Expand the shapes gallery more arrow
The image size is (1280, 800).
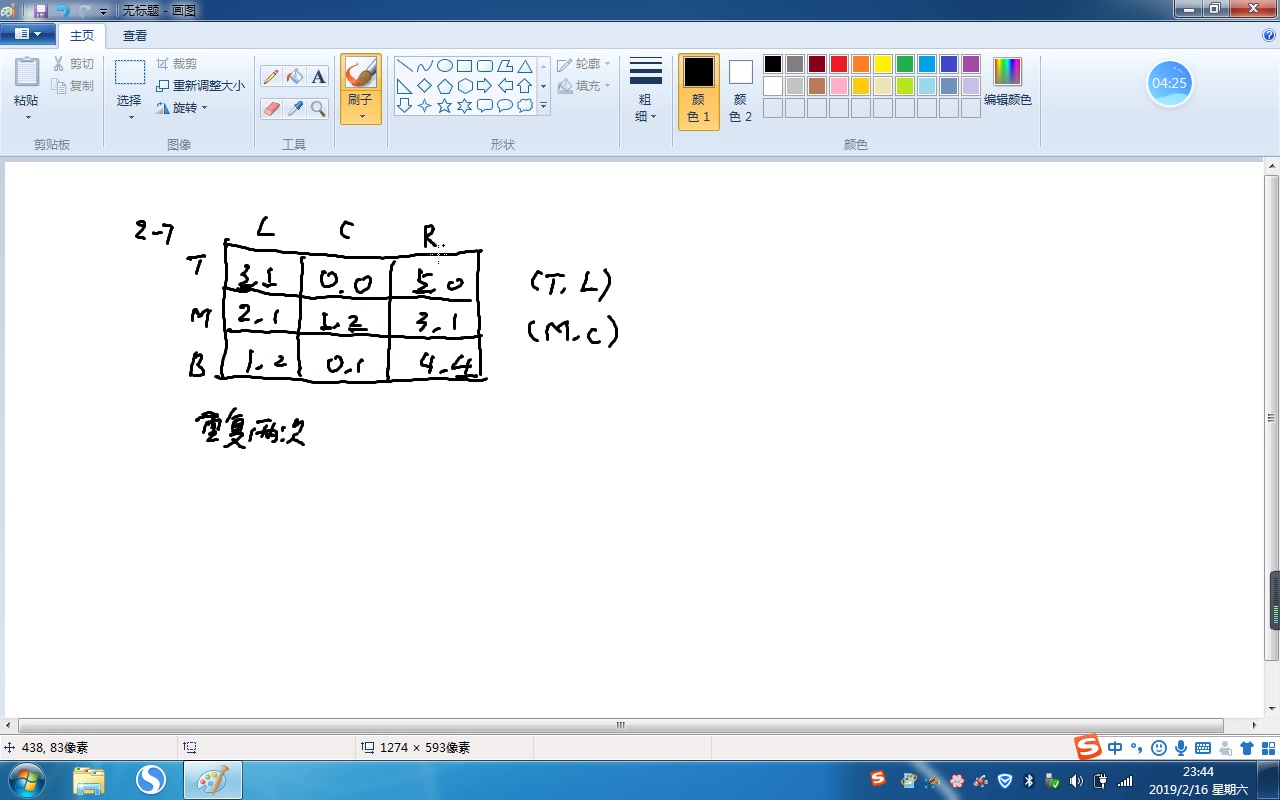coord(544,105)
